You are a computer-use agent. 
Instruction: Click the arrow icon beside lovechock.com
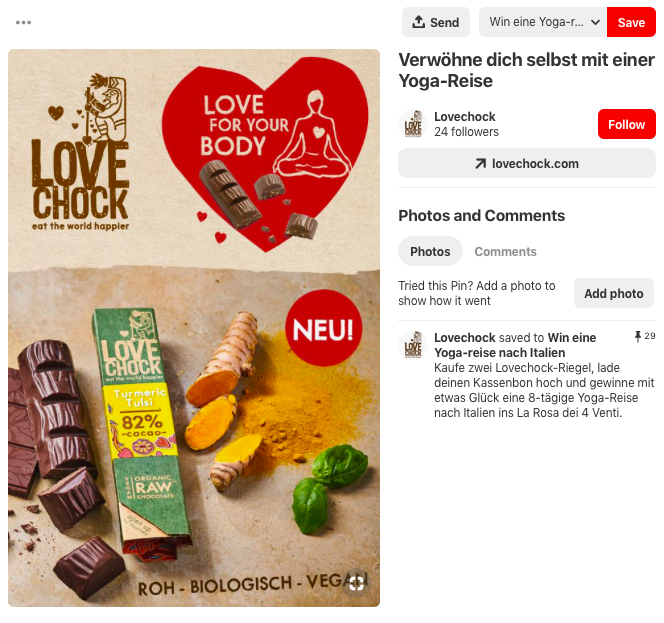480,163
